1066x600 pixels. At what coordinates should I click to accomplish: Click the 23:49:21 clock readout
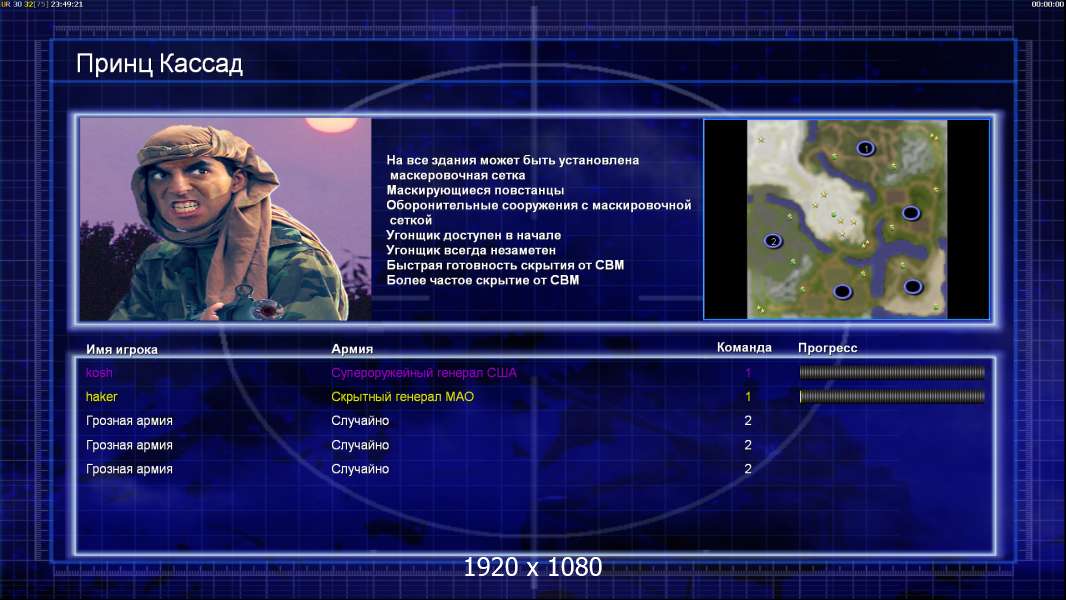click(67, 4)
